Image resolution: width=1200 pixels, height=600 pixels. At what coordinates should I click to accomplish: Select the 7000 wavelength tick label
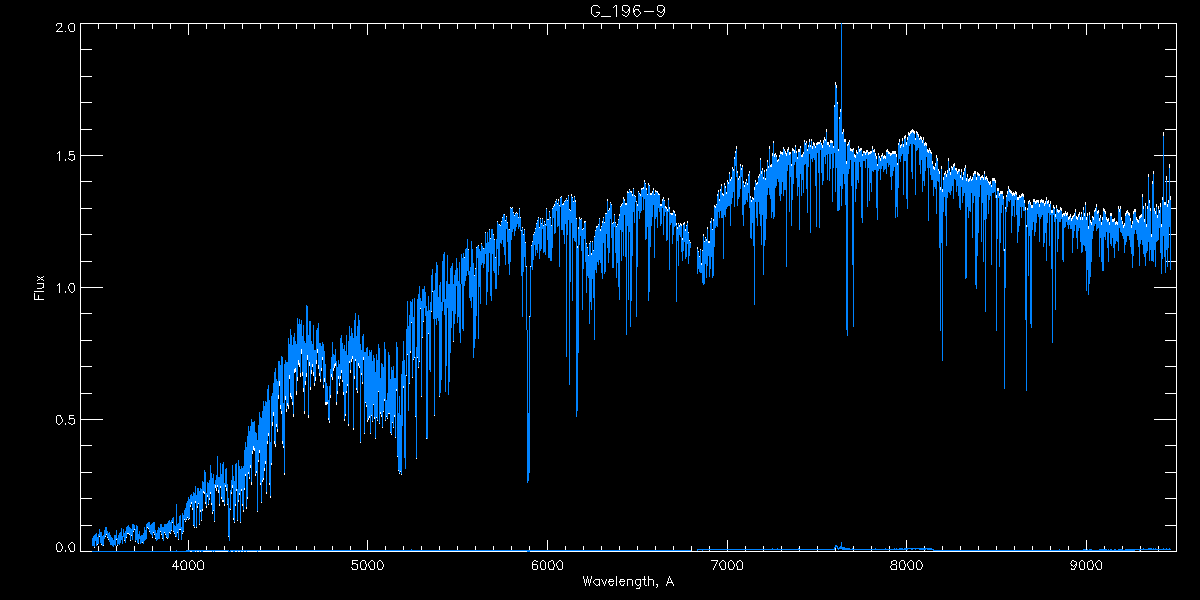click(x=727, y=564)
